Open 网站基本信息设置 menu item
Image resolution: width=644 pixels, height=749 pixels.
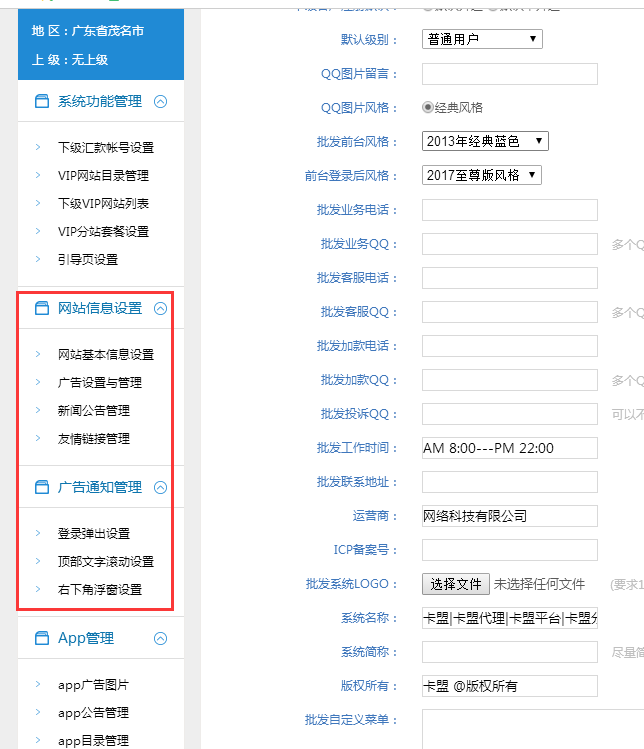(106, 355)
